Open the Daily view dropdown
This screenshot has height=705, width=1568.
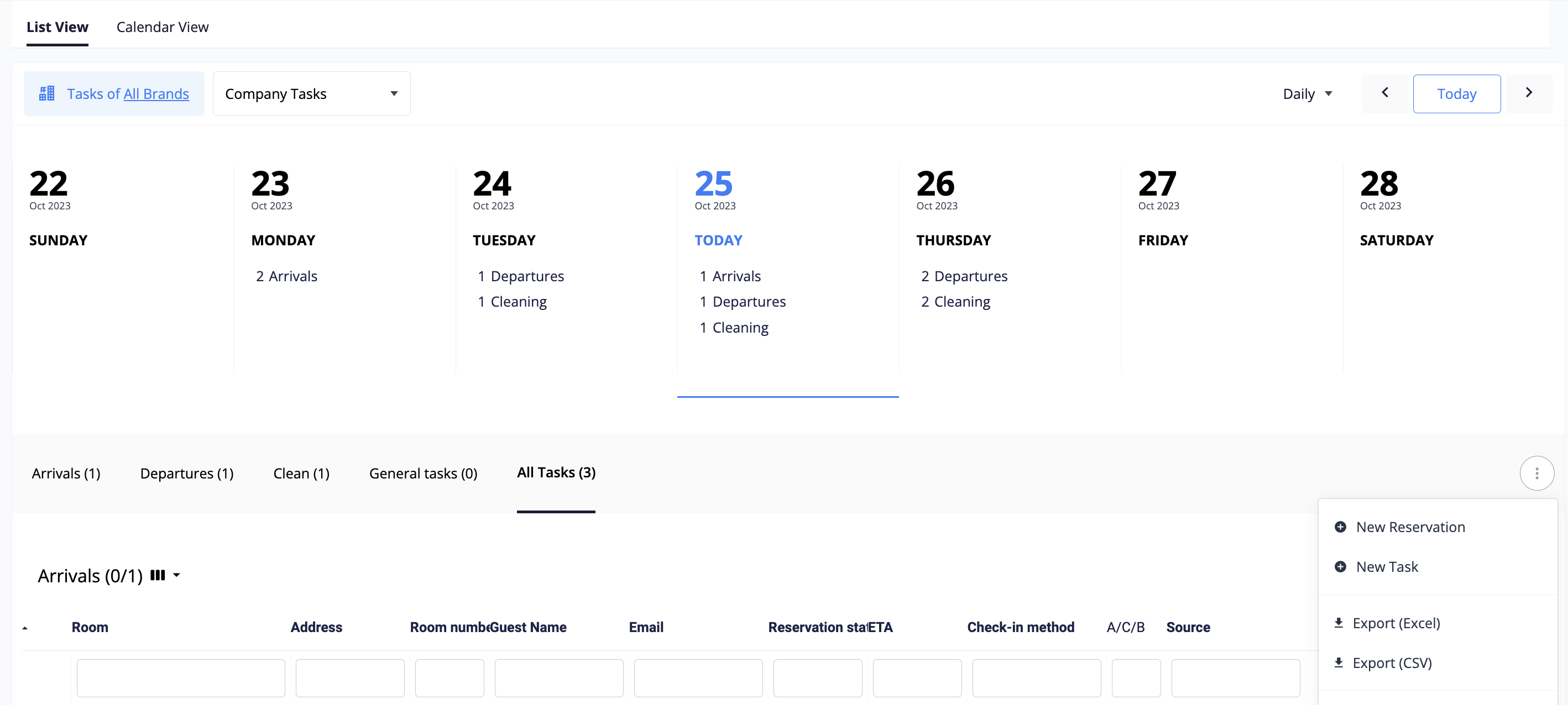click(1308, 94)
